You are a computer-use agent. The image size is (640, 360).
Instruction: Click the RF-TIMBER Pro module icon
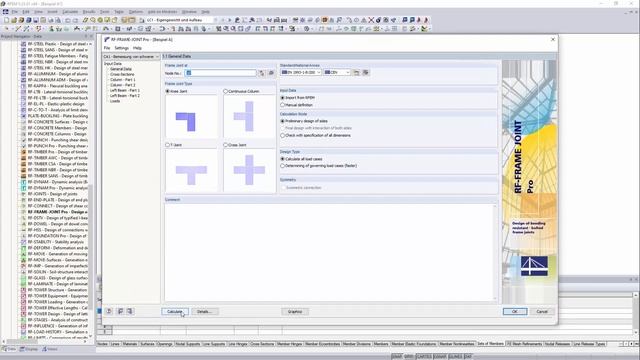(24, 152)
